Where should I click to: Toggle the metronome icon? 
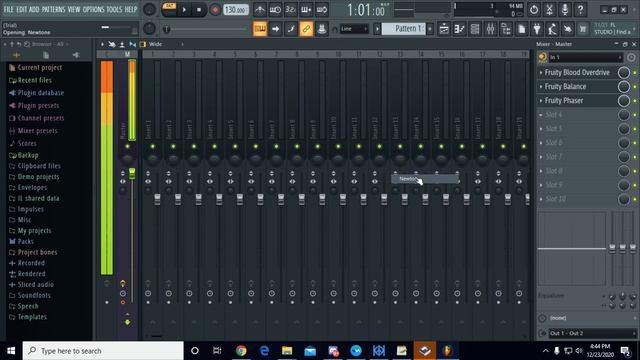click(x=260, y=9)
